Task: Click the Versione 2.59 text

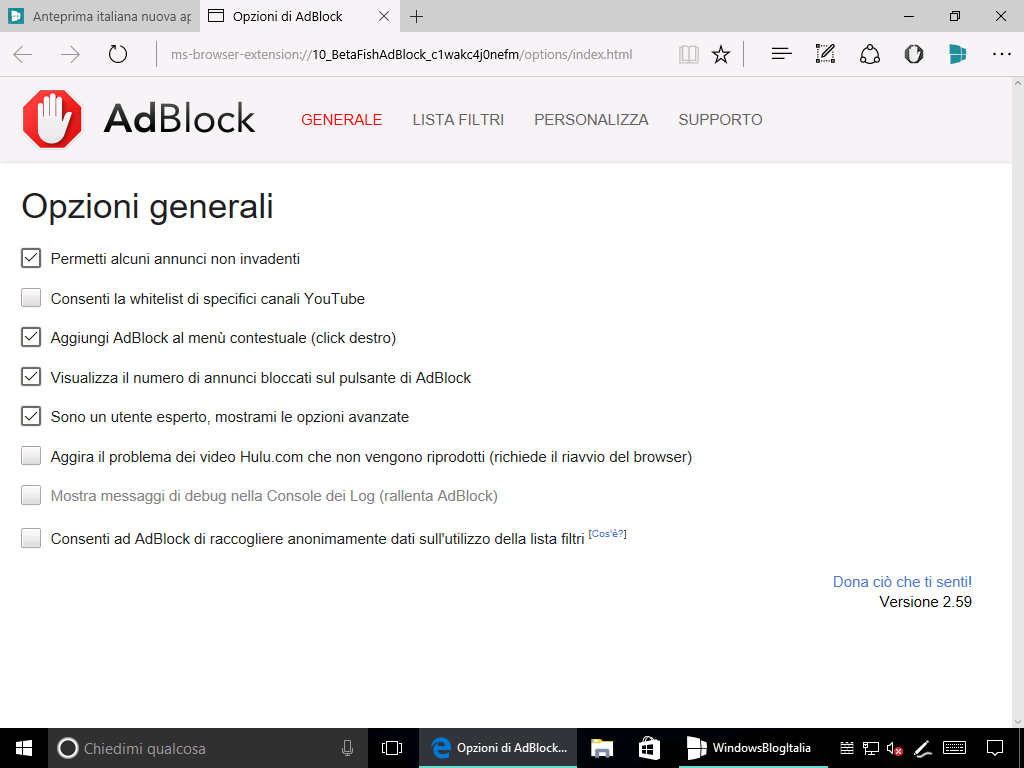Action: (x=925, y=601)
